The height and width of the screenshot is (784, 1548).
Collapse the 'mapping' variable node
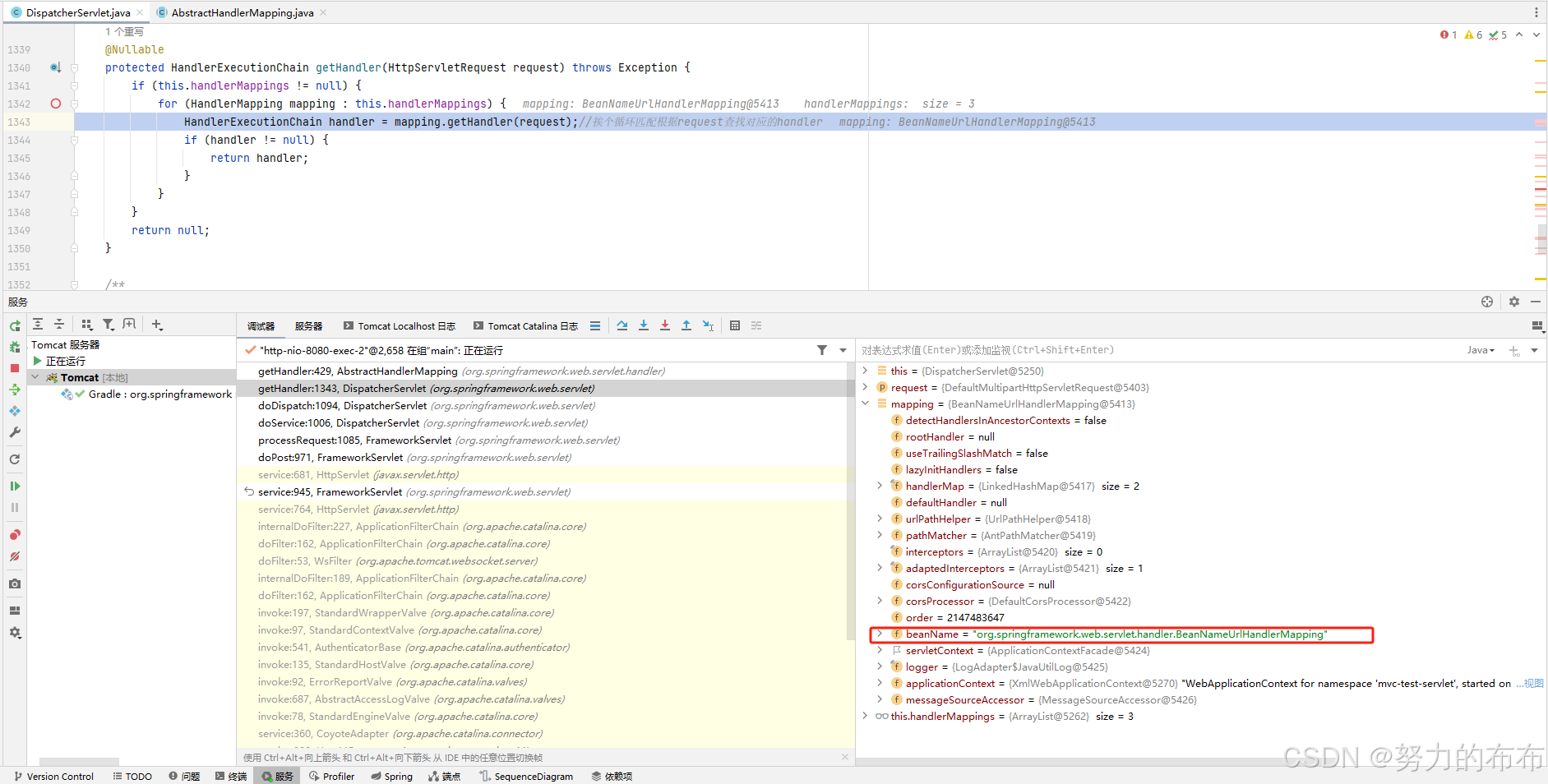(x=865, y=404)
